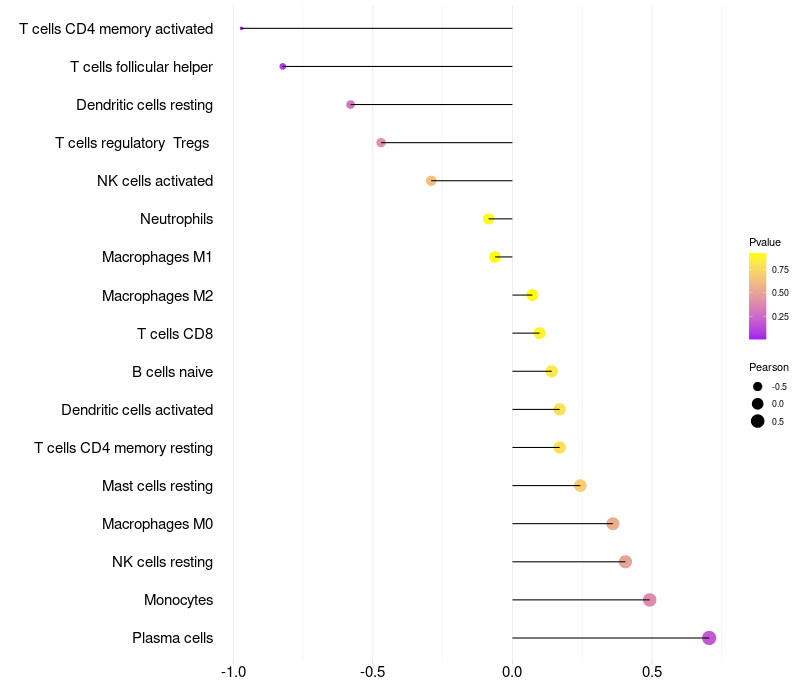The image size is (800, 700).
Task: Click the Monocytes lollipop dot
Action: pos(650,600)
